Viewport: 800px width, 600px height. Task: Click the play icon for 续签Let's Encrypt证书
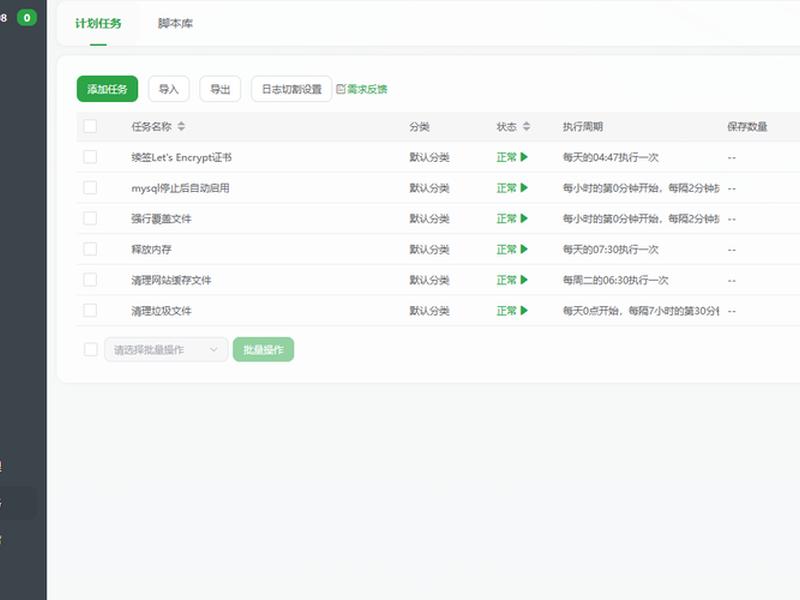524,157
